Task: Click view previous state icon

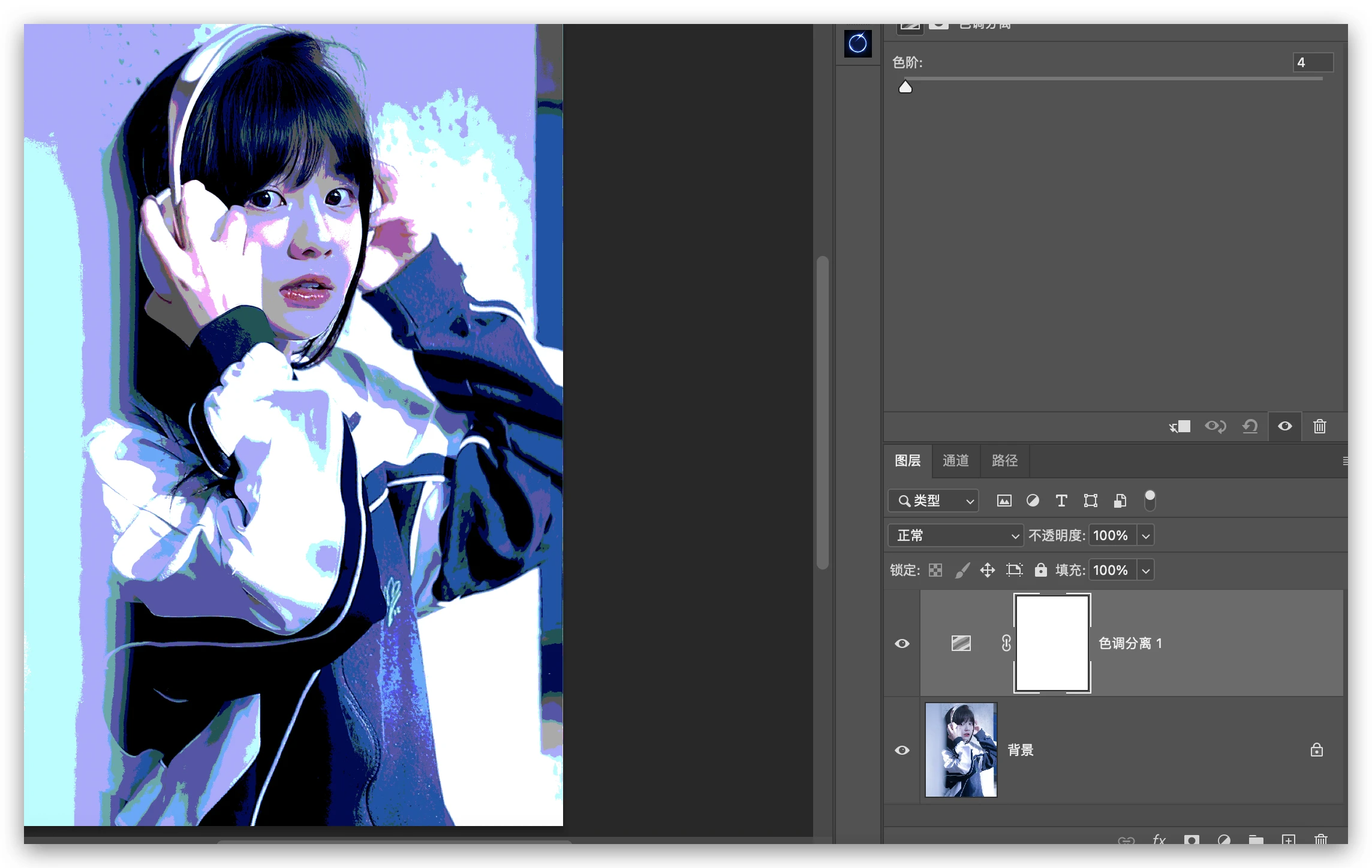Action: [x=1215, y=426]
